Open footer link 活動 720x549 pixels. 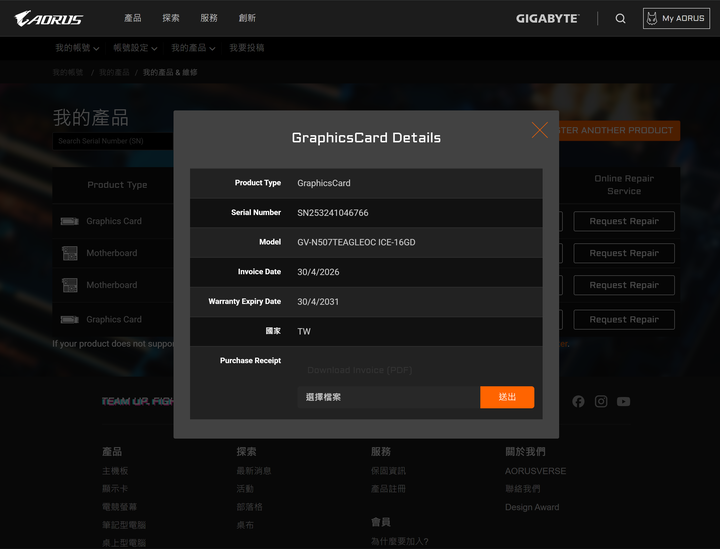tap(245, 489)
